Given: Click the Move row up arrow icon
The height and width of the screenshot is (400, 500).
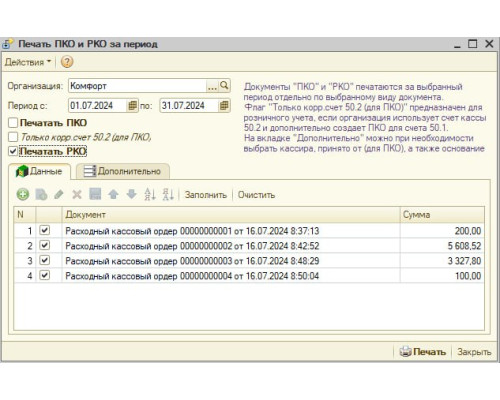Looking at the screenshot, I should 114,194.
